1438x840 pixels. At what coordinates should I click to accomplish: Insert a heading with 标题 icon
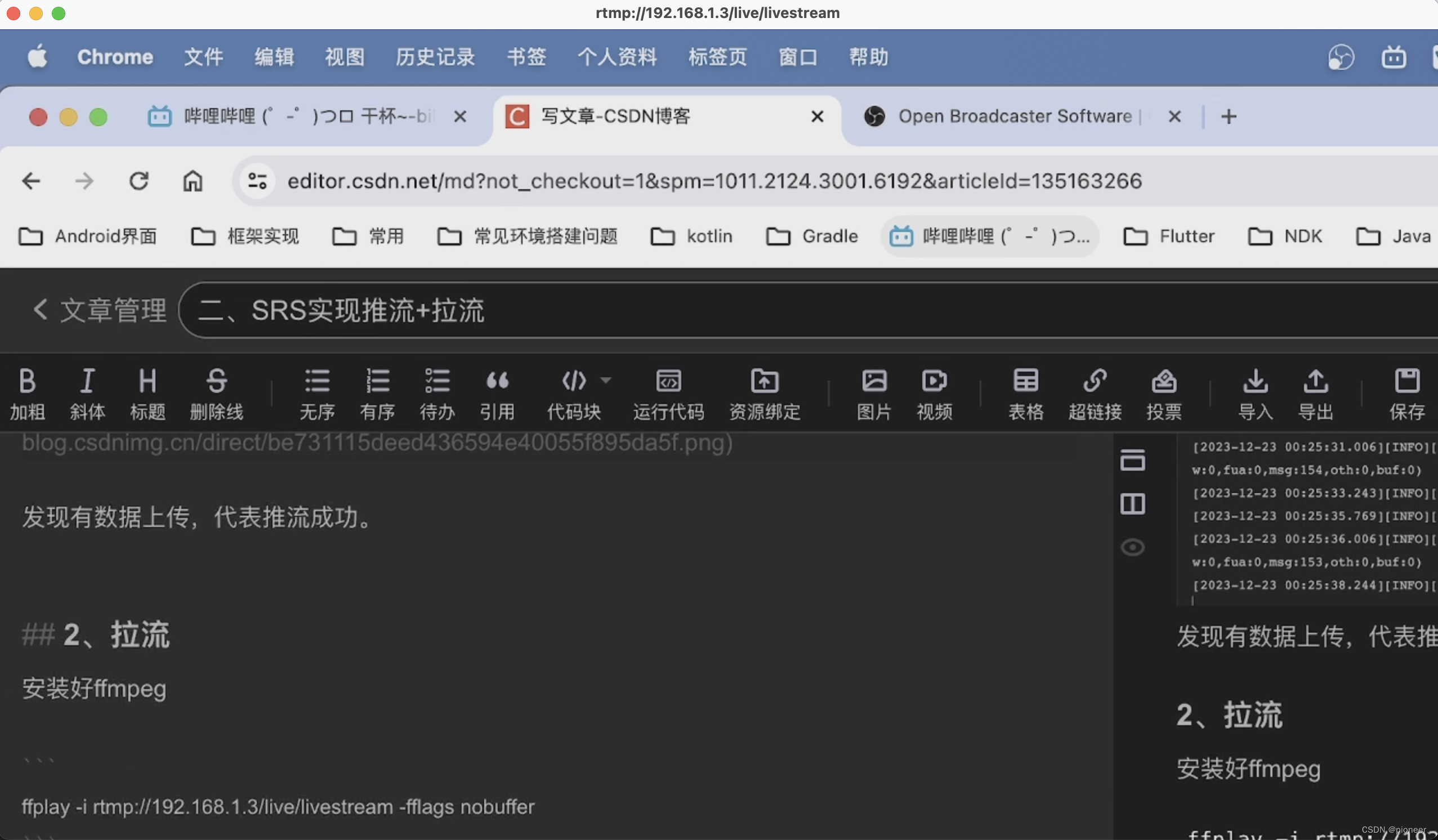148,393
